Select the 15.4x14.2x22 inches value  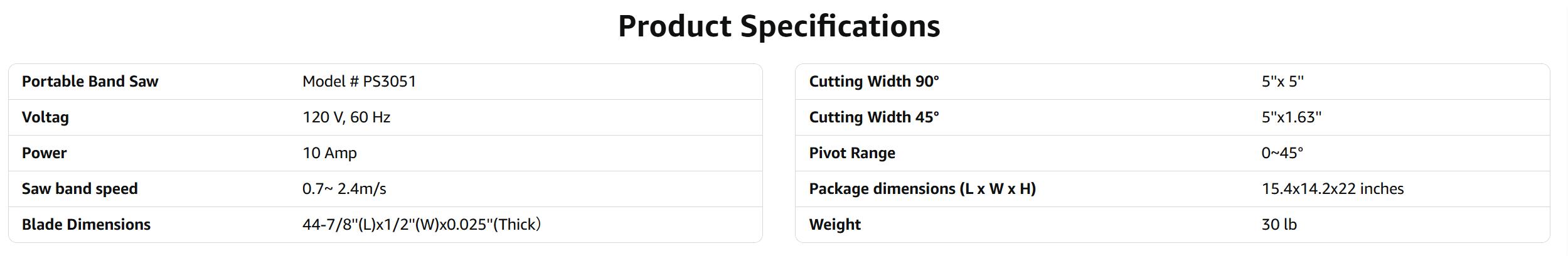[1332, 189]
